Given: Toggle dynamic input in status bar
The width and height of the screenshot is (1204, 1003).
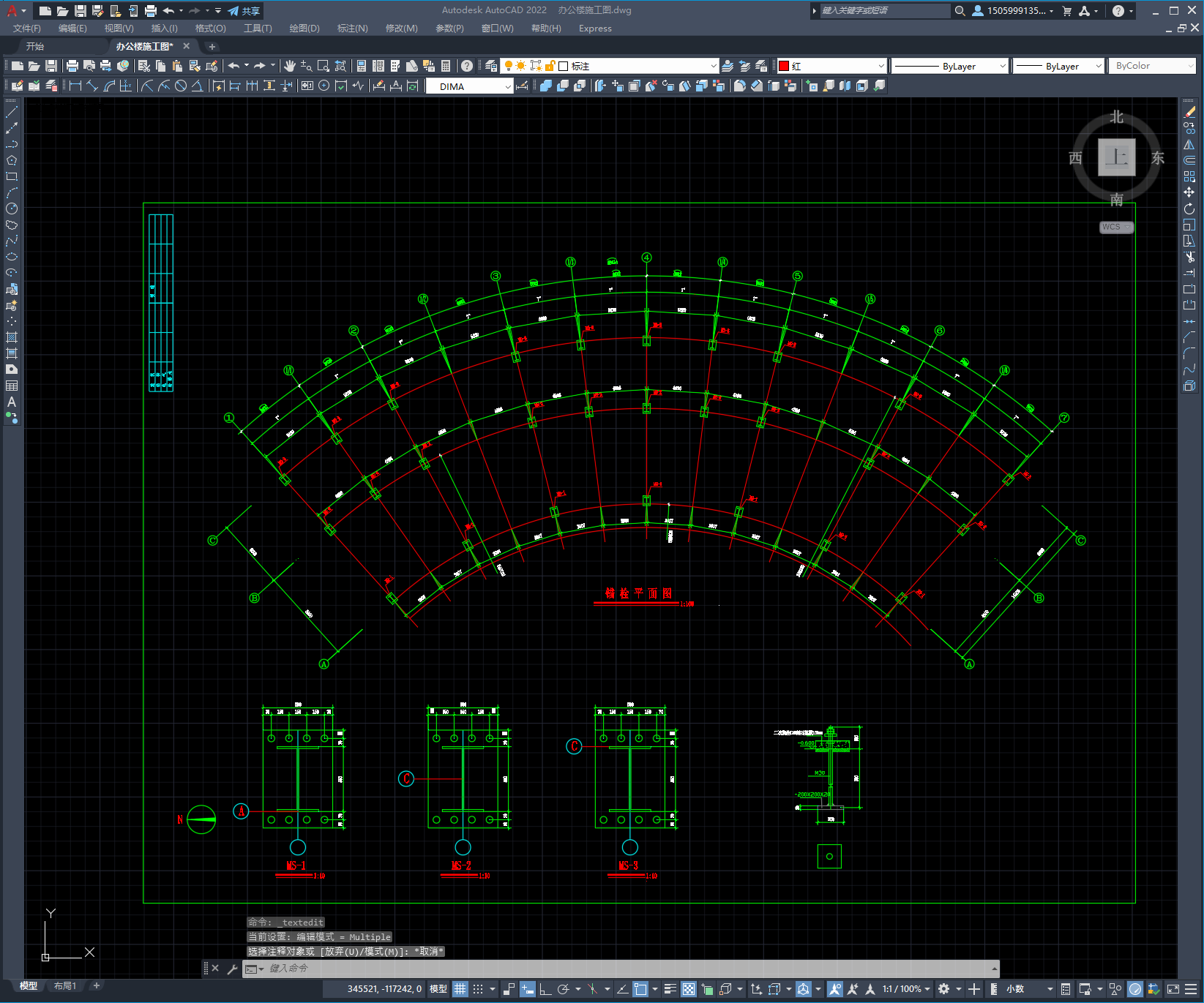Looking at the screenshot, I should [x=528, y=989].
